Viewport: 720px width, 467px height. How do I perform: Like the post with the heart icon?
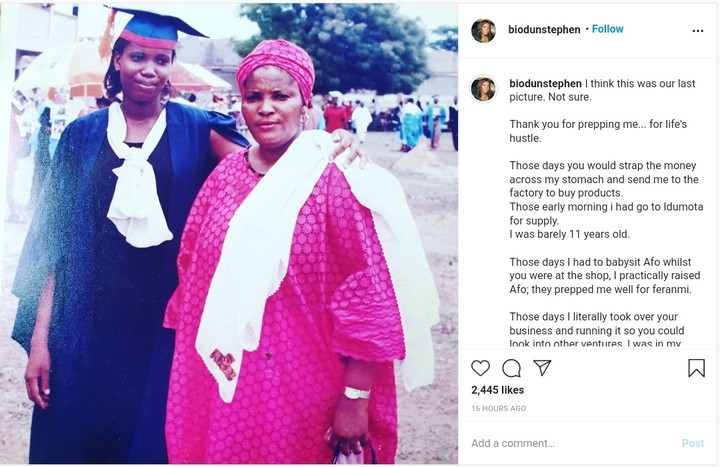(481, 368)
